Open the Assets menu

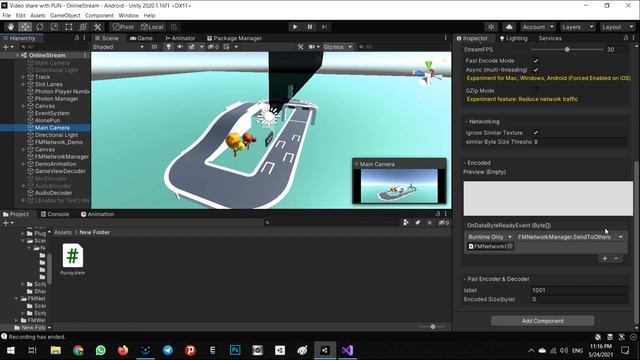38,16
